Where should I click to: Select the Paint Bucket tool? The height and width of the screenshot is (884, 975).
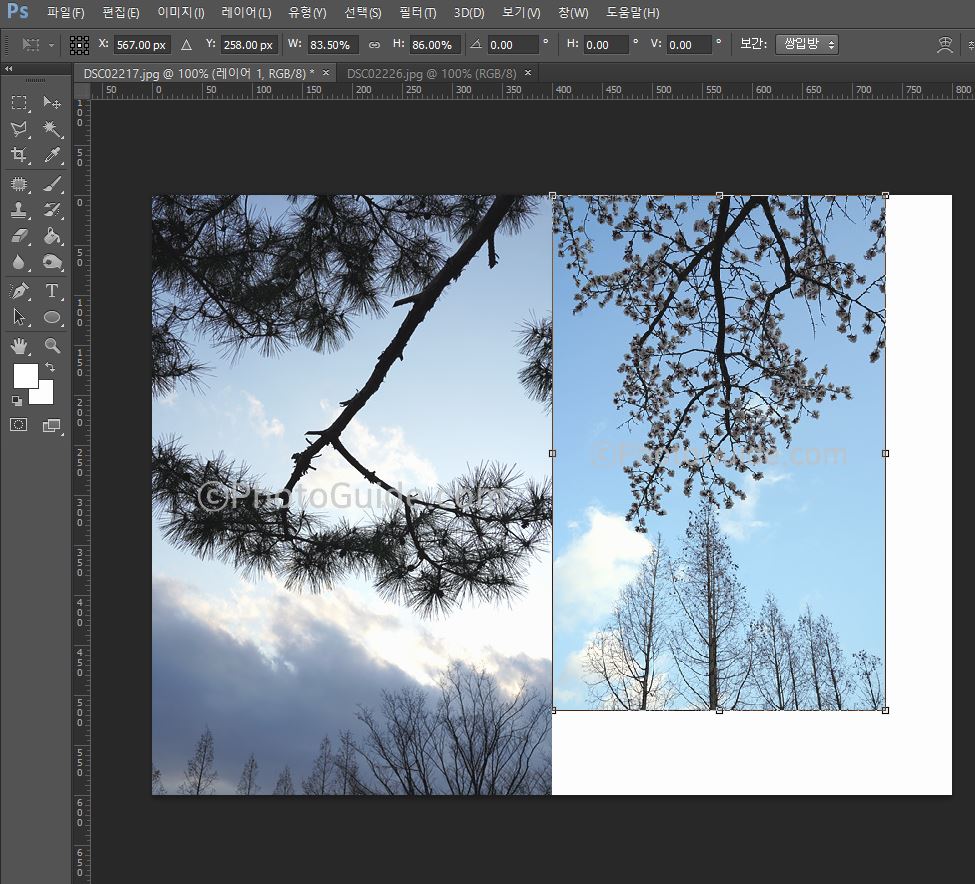coord(52,236)
